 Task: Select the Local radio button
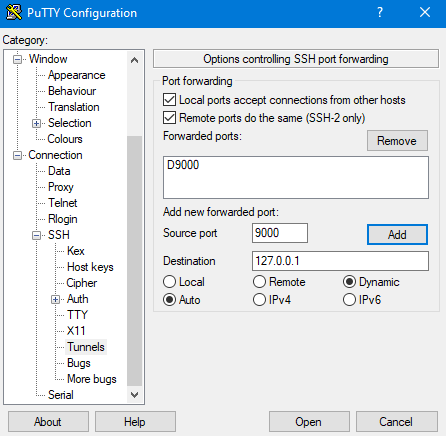(x=169, y=282)
